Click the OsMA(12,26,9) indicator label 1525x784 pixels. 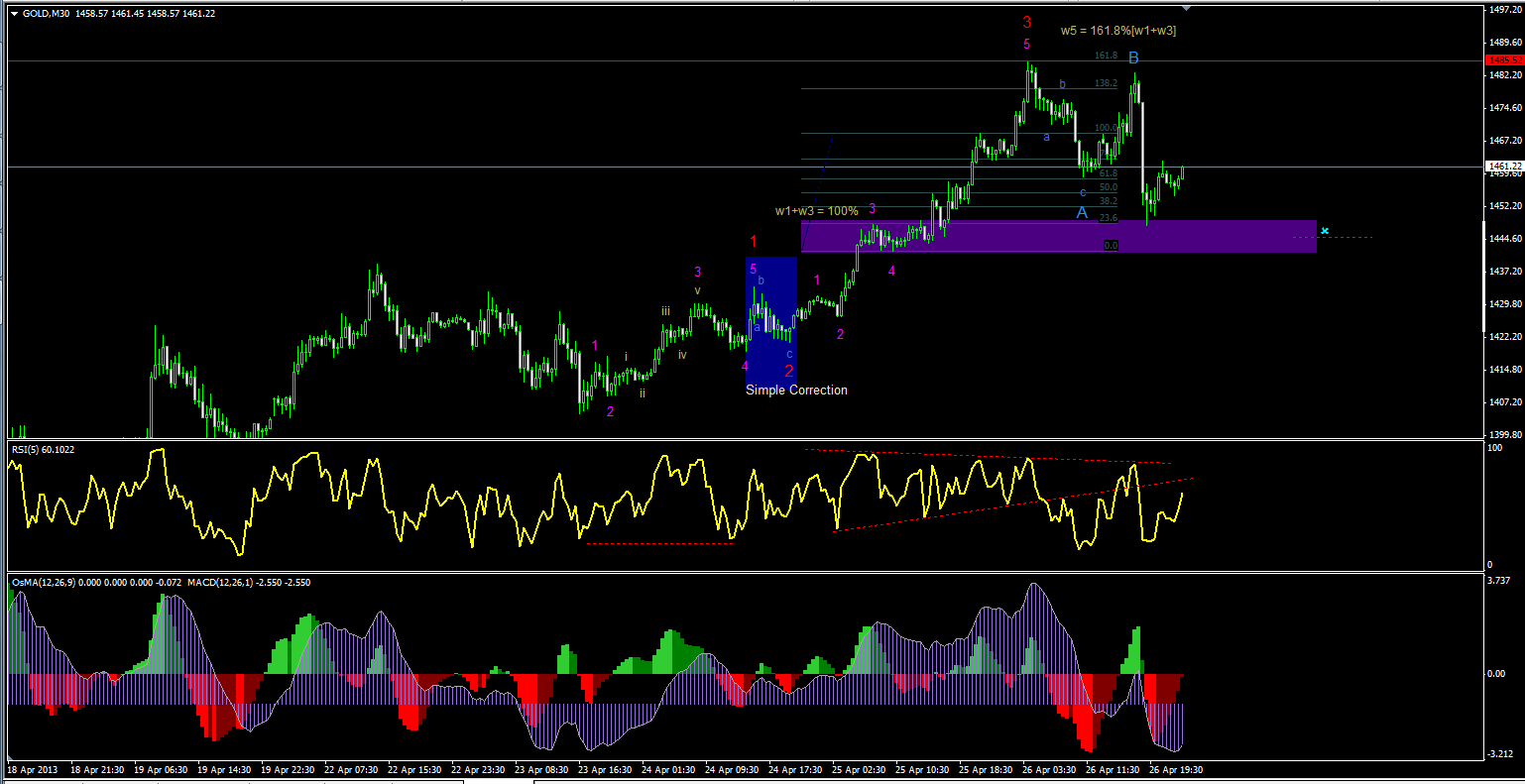pos(96,583)
